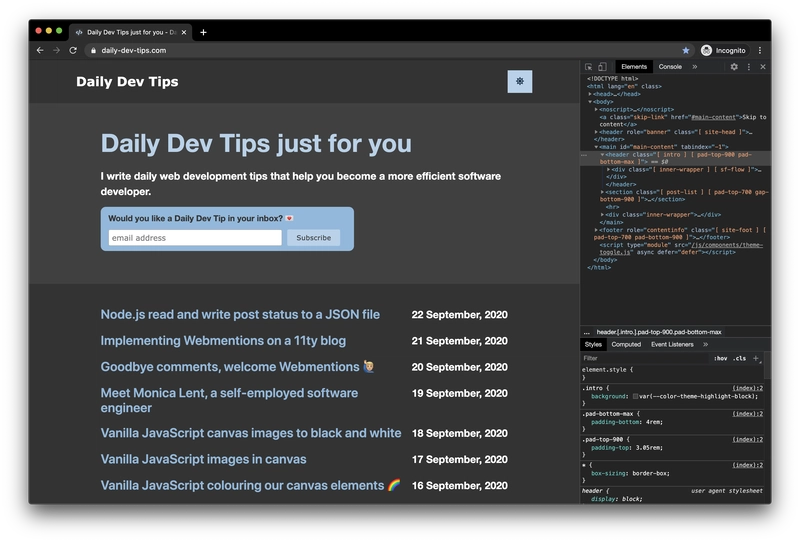
Task: Expand the section post-list node
Action: point(603,192)
